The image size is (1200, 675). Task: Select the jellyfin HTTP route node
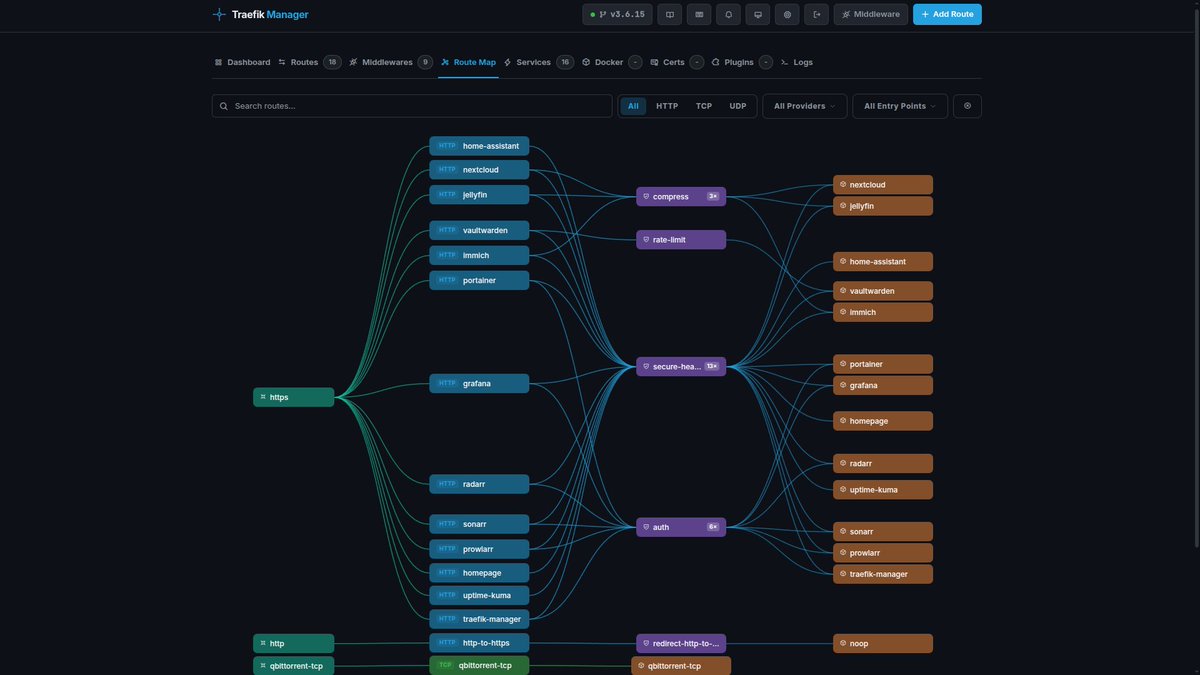479,195
